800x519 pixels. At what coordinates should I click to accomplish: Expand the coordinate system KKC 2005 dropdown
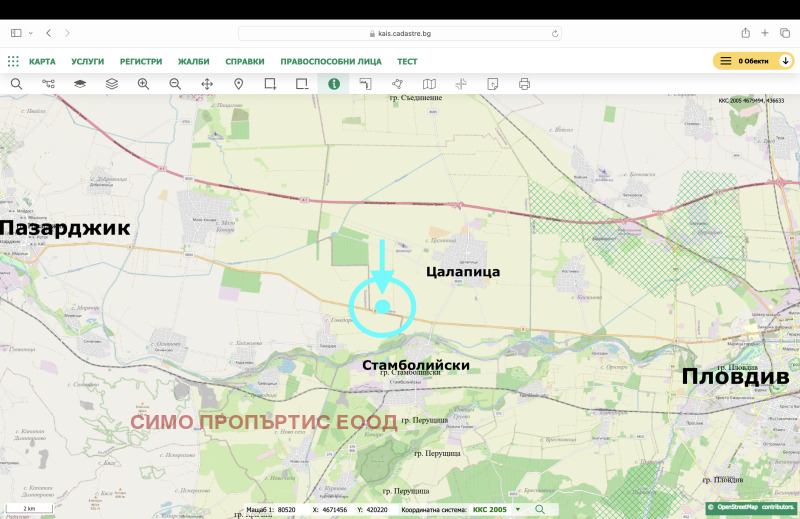tap(517, 509)
